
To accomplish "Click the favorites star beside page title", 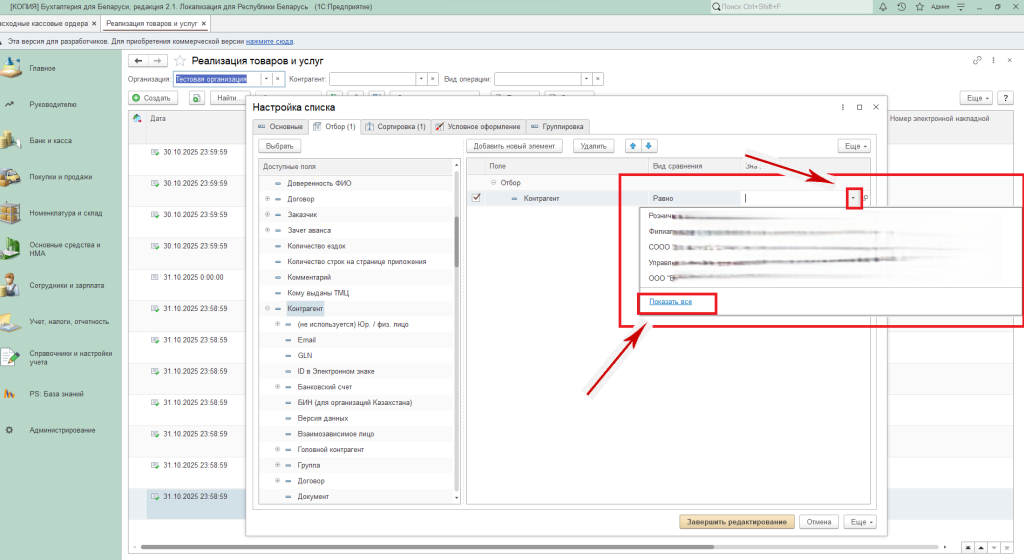I will click(180, 61).
